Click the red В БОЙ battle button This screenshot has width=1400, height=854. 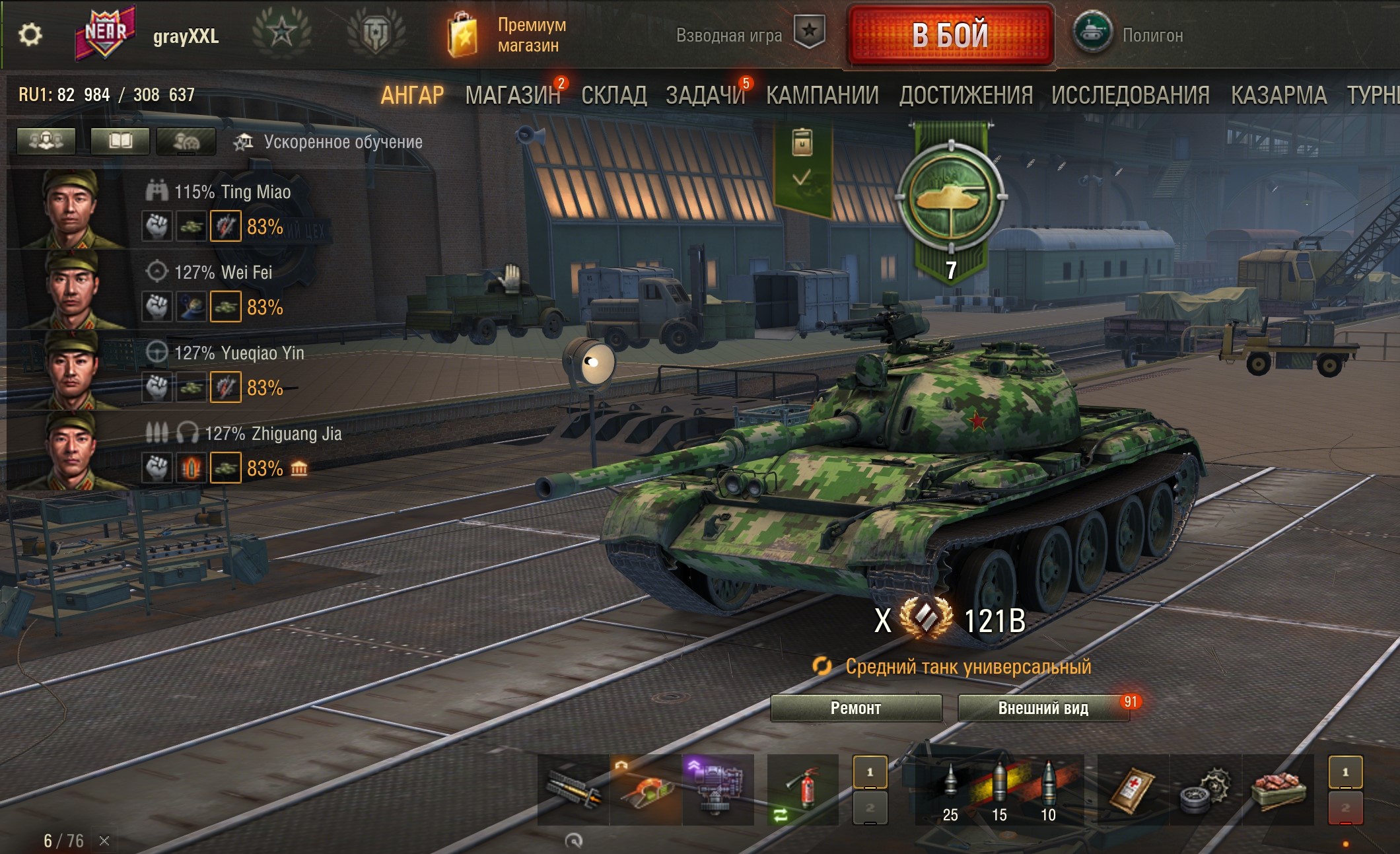coord(950,34)
